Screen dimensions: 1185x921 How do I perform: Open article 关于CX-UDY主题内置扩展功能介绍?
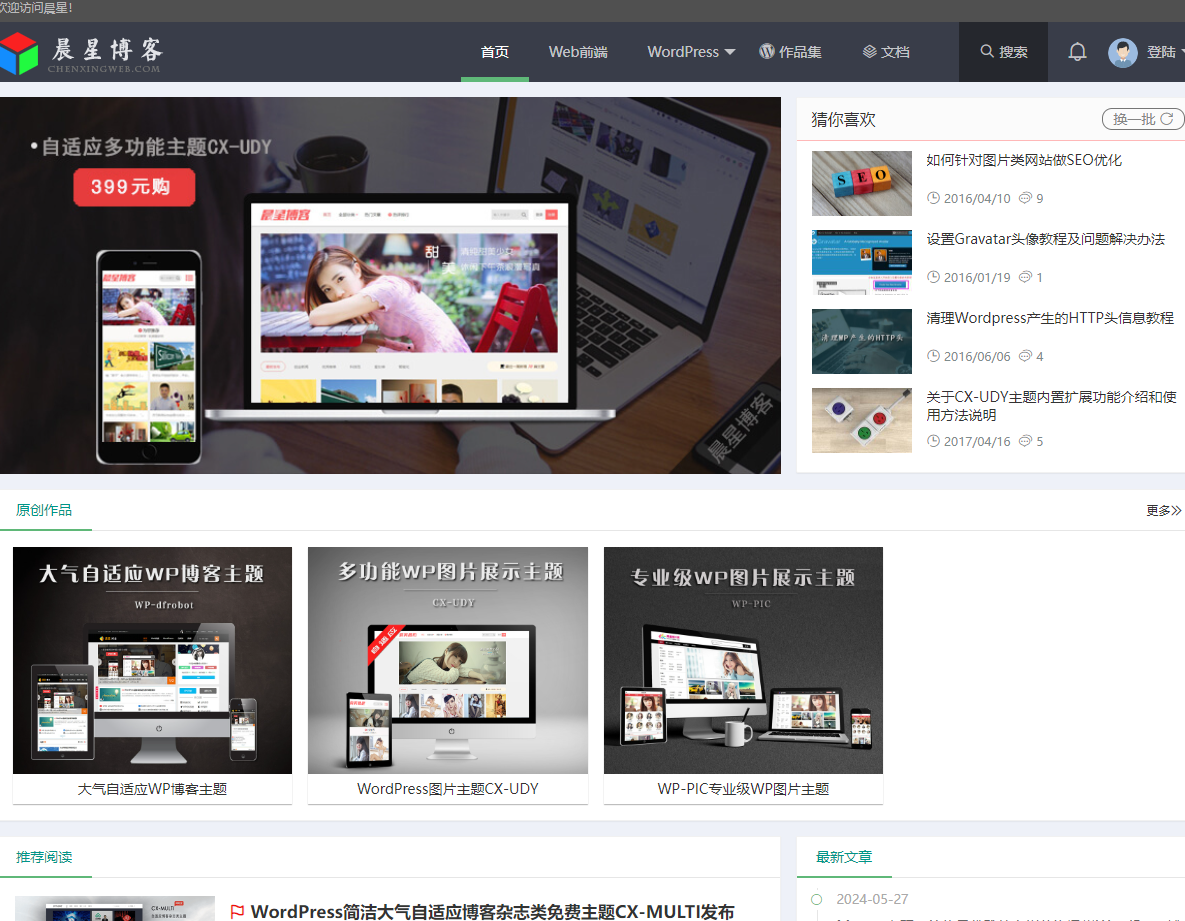tap(1051, 406)
